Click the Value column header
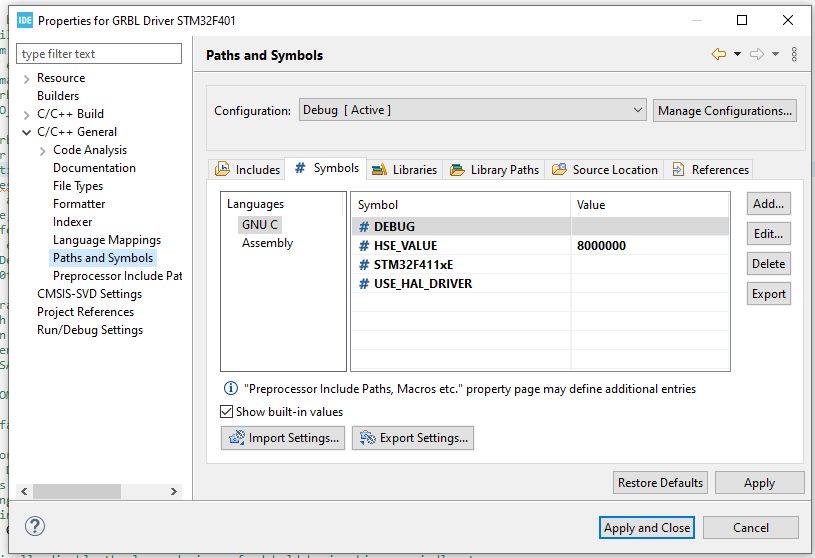Viewport: 815px width, 558px height. coord(650,205)
